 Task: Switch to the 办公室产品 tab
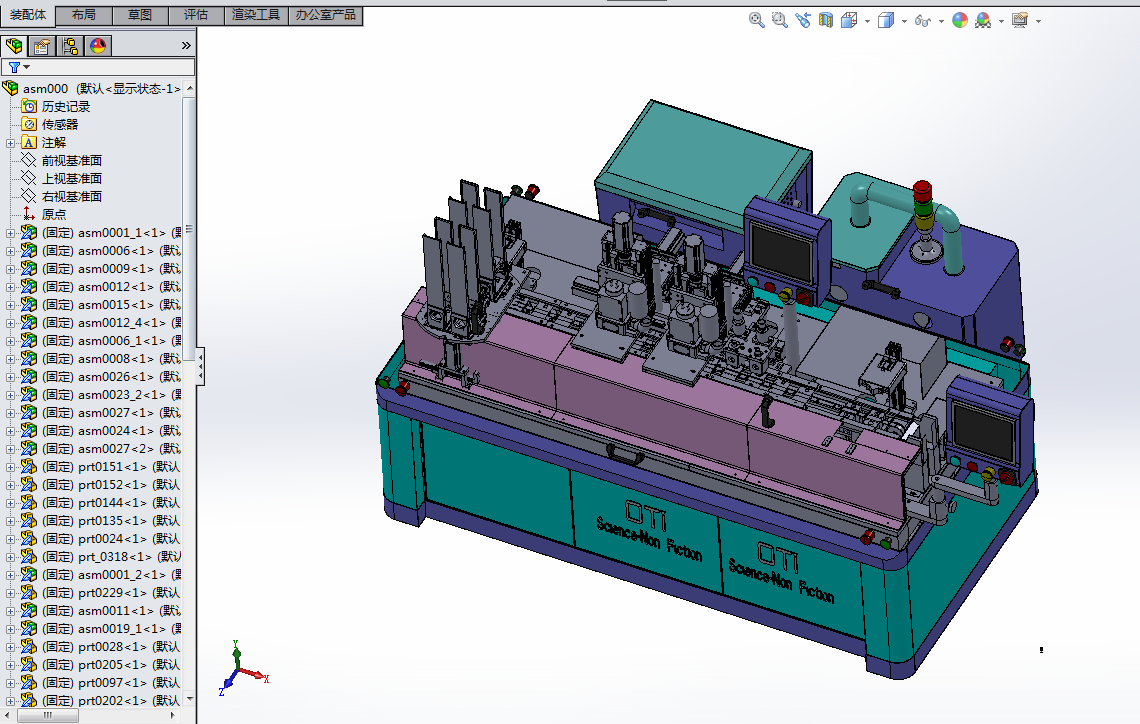pyautogui.click(x=325, y=15)
